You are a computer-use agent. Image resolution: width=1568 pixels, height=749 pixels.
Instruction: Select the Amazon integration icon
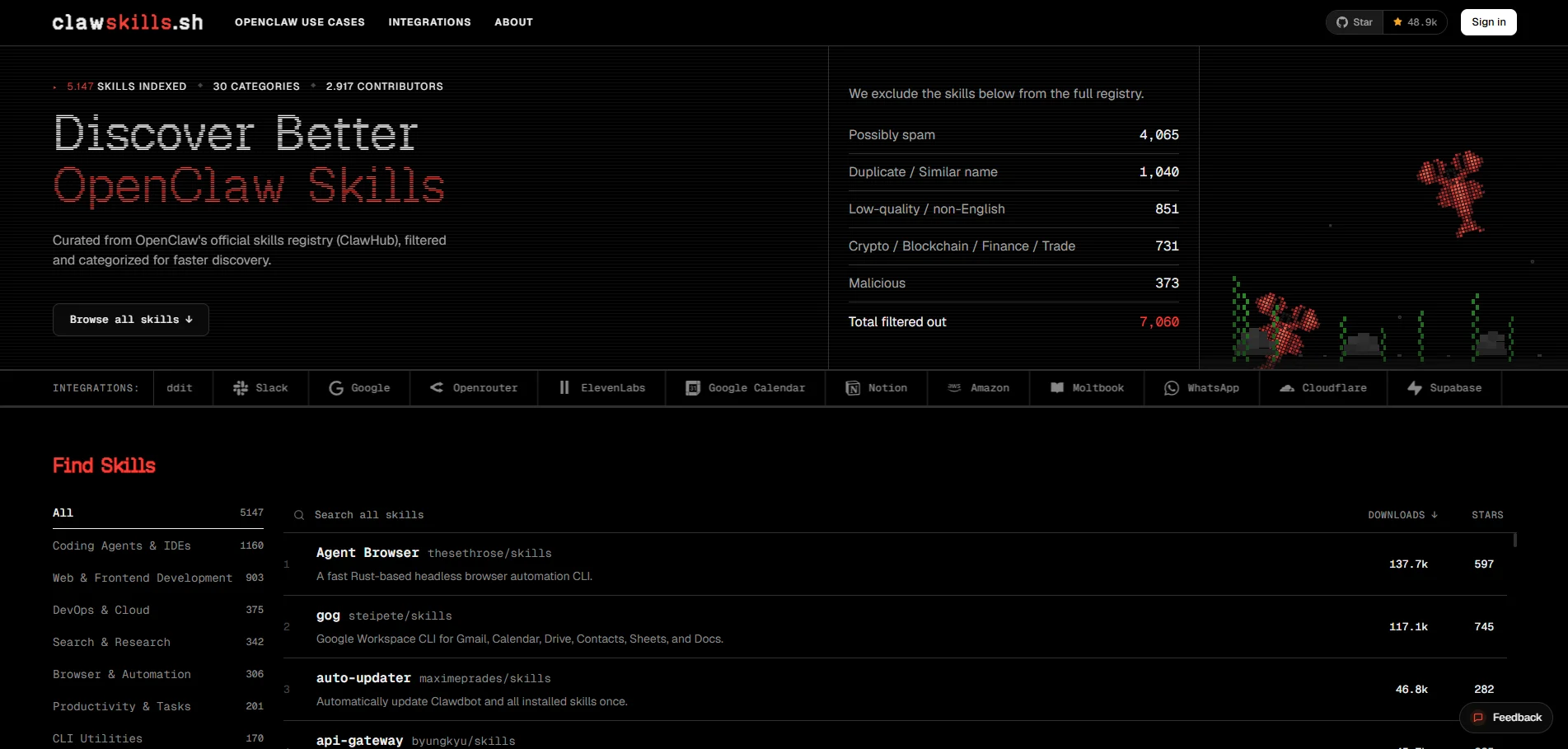coord(954,388)
